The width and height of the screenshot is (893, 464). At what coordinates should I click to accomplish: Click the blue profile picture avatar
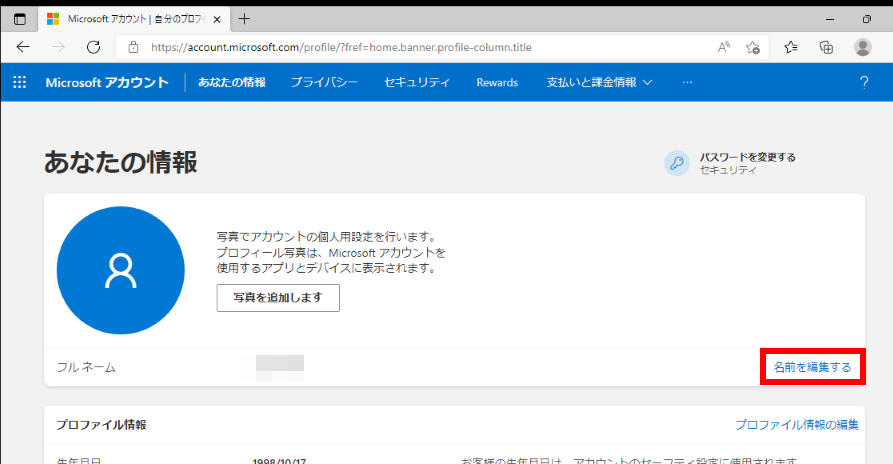pos(121,270)
